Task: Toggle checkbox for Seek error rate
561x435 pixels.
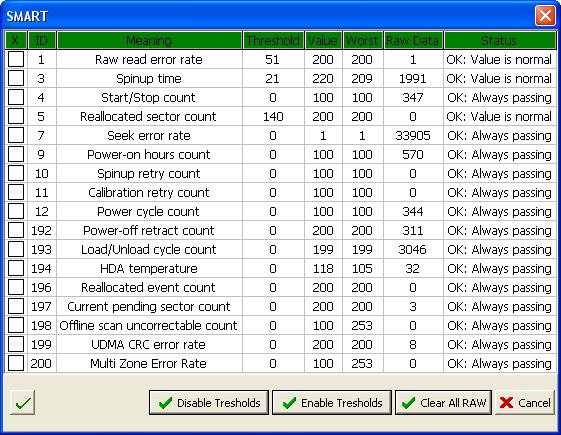Action: point(16,135)
